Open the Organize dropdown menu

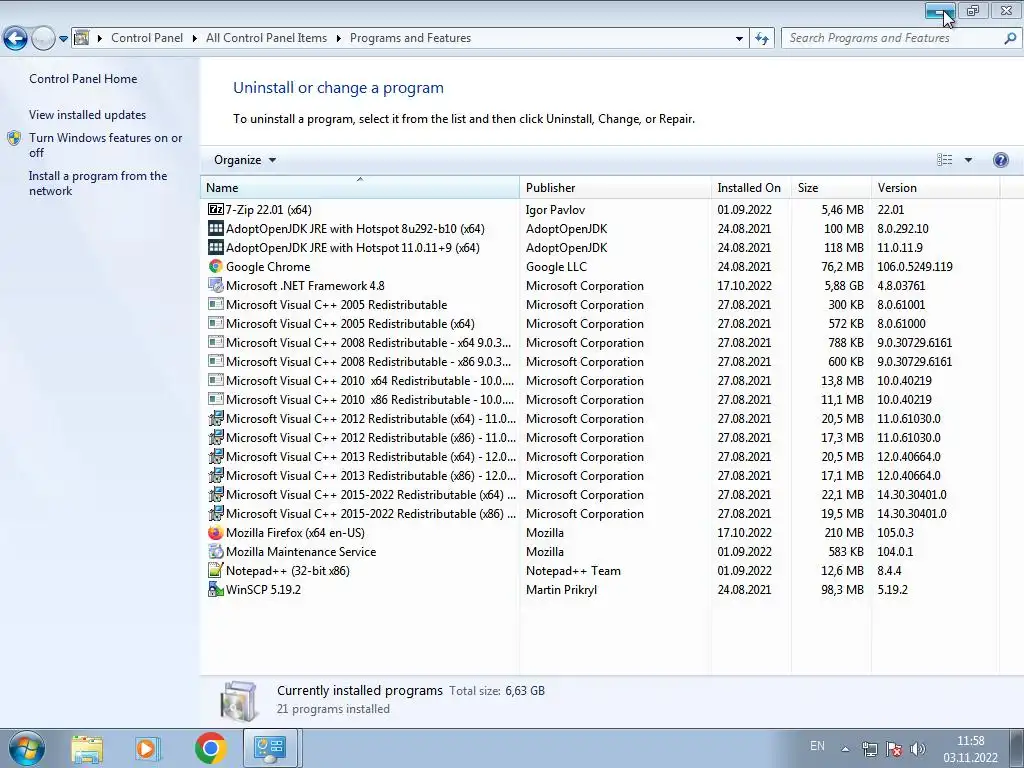point(245,160)
